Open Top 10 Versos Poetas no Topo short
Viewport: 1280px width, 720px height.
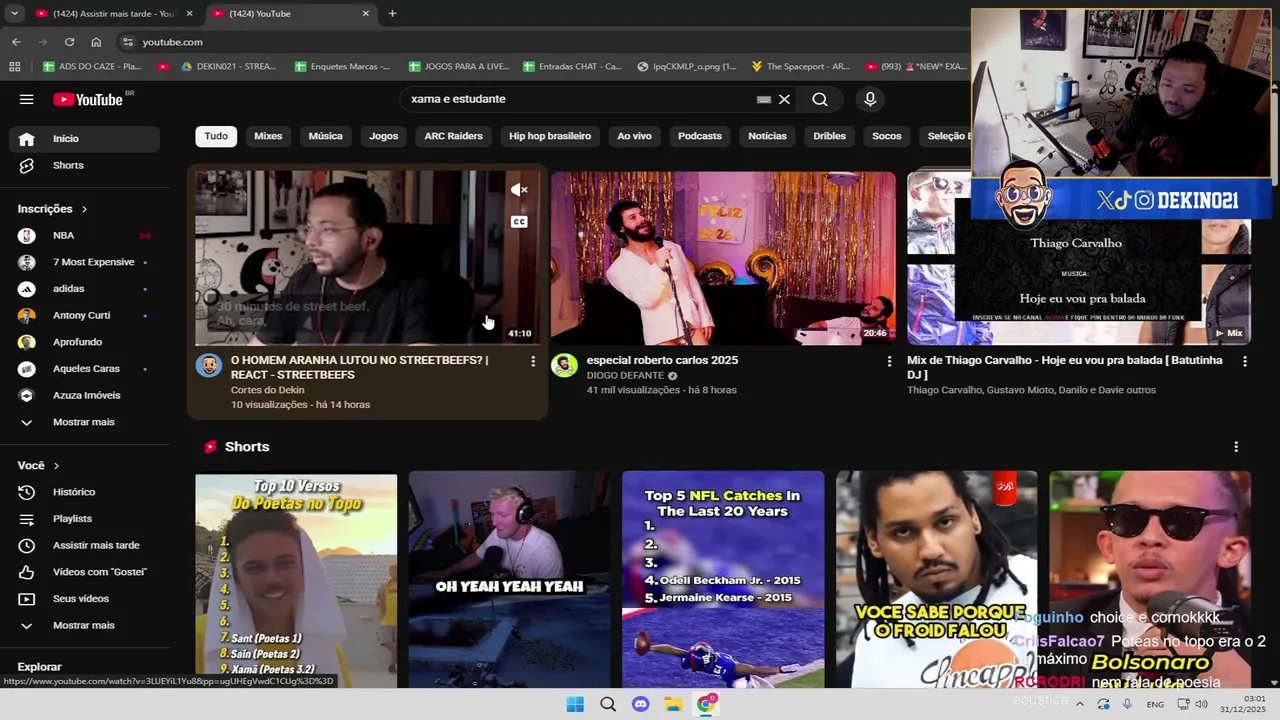point(296,580)
